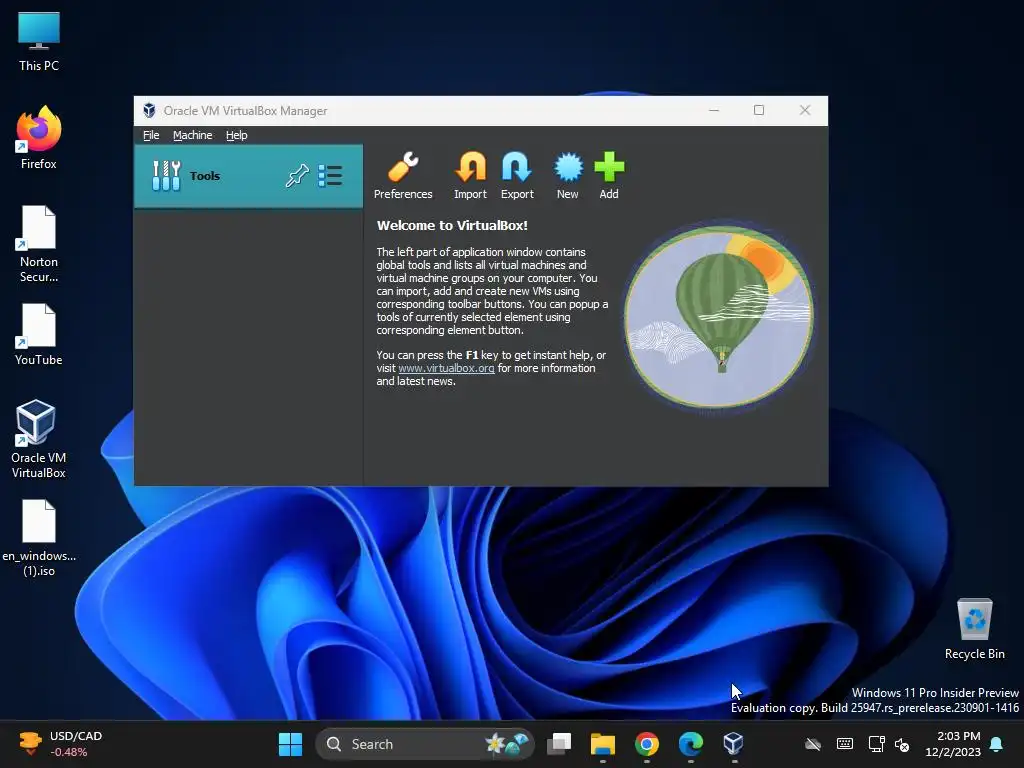Select the Tools item in the sidebar

click(x=248, y=176)
